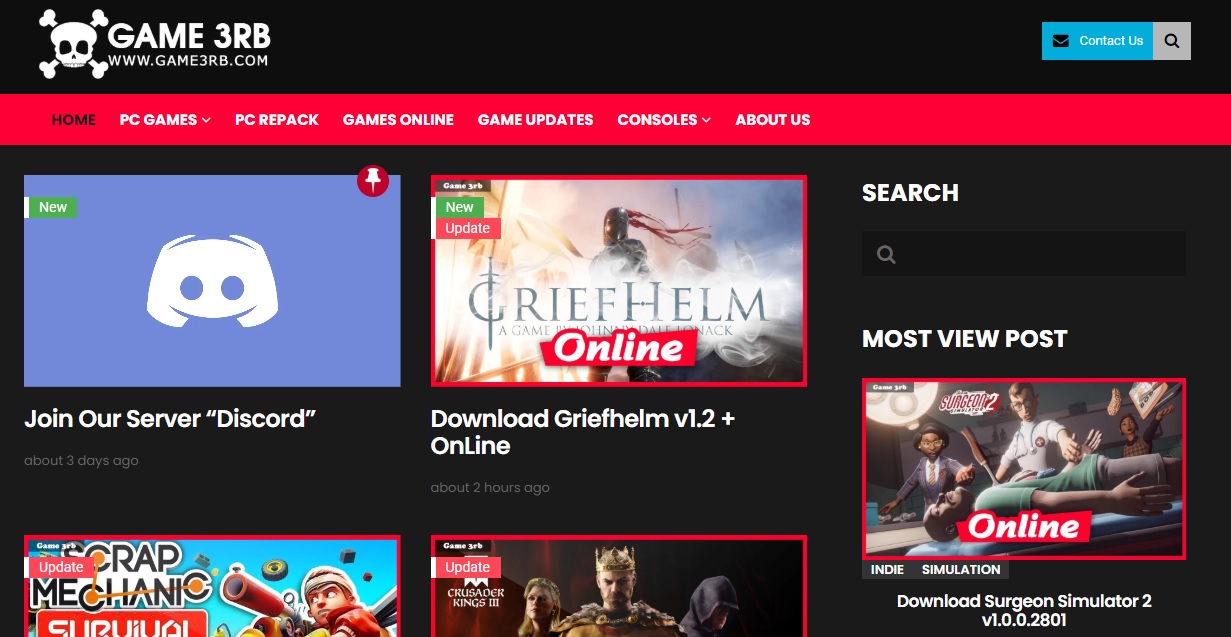The image size is (1231, 637).
Task: Click the New badge on Griefhelm post
Action: point(459,207)
